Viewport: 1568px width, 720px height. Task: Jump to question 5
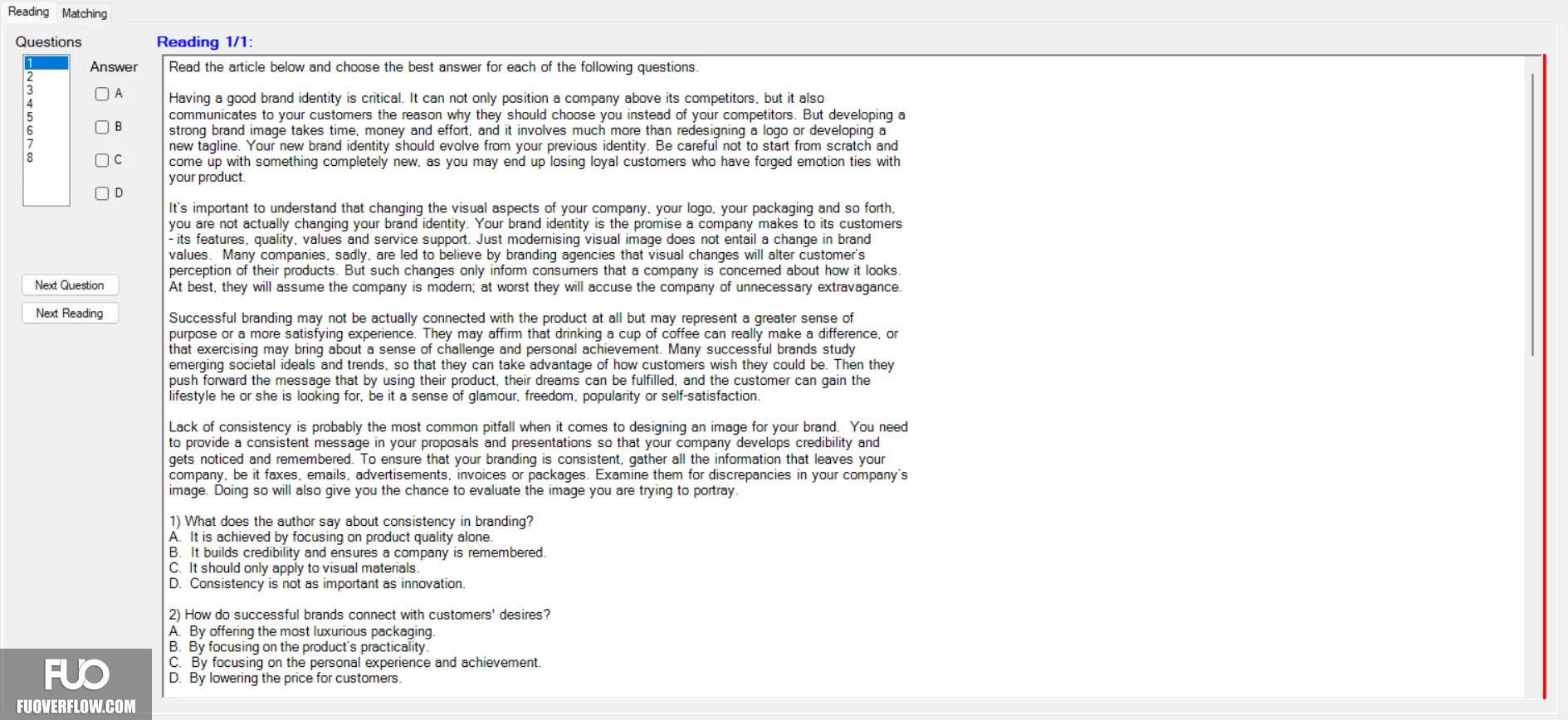[46, 117]
